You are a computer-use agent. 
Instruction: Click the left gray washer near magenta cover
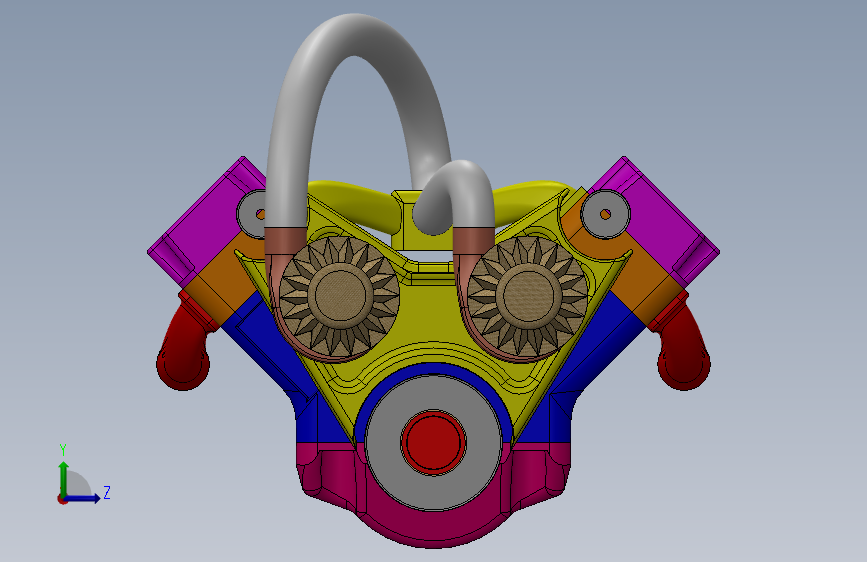tap(250, 214)
